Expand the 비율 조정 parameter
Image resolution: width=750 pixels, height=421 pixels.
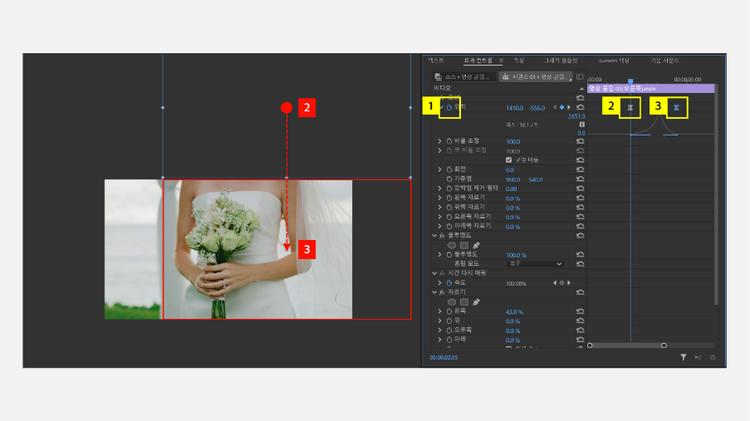tap(440, 141)
